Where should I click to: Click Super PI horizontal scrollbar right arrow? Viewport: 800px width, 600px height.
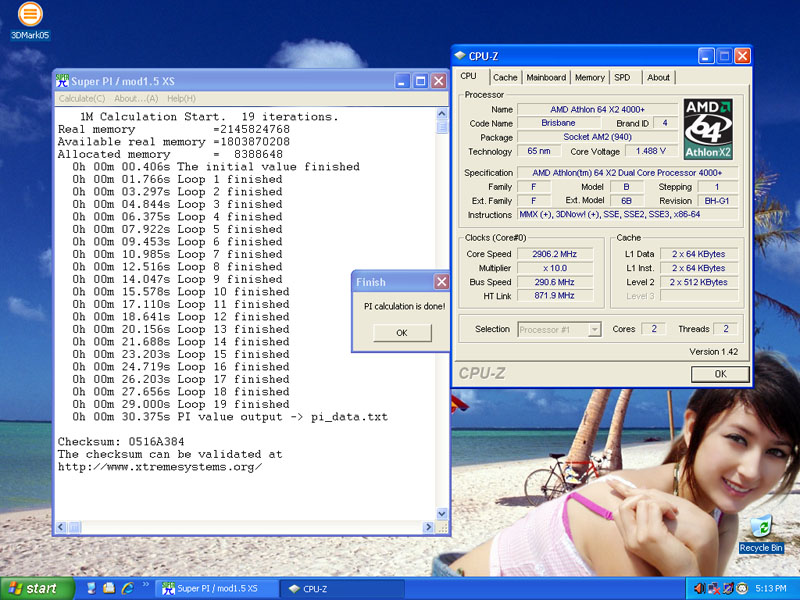[x=428, y=527]
